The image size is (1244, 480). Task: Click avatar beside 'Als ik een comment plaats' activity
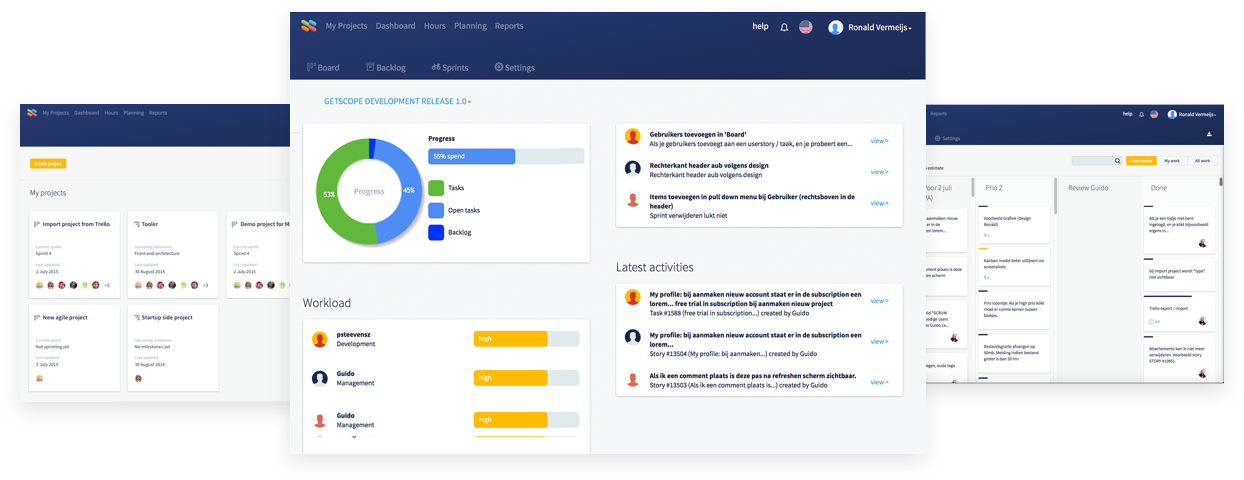tap(632, 379)
